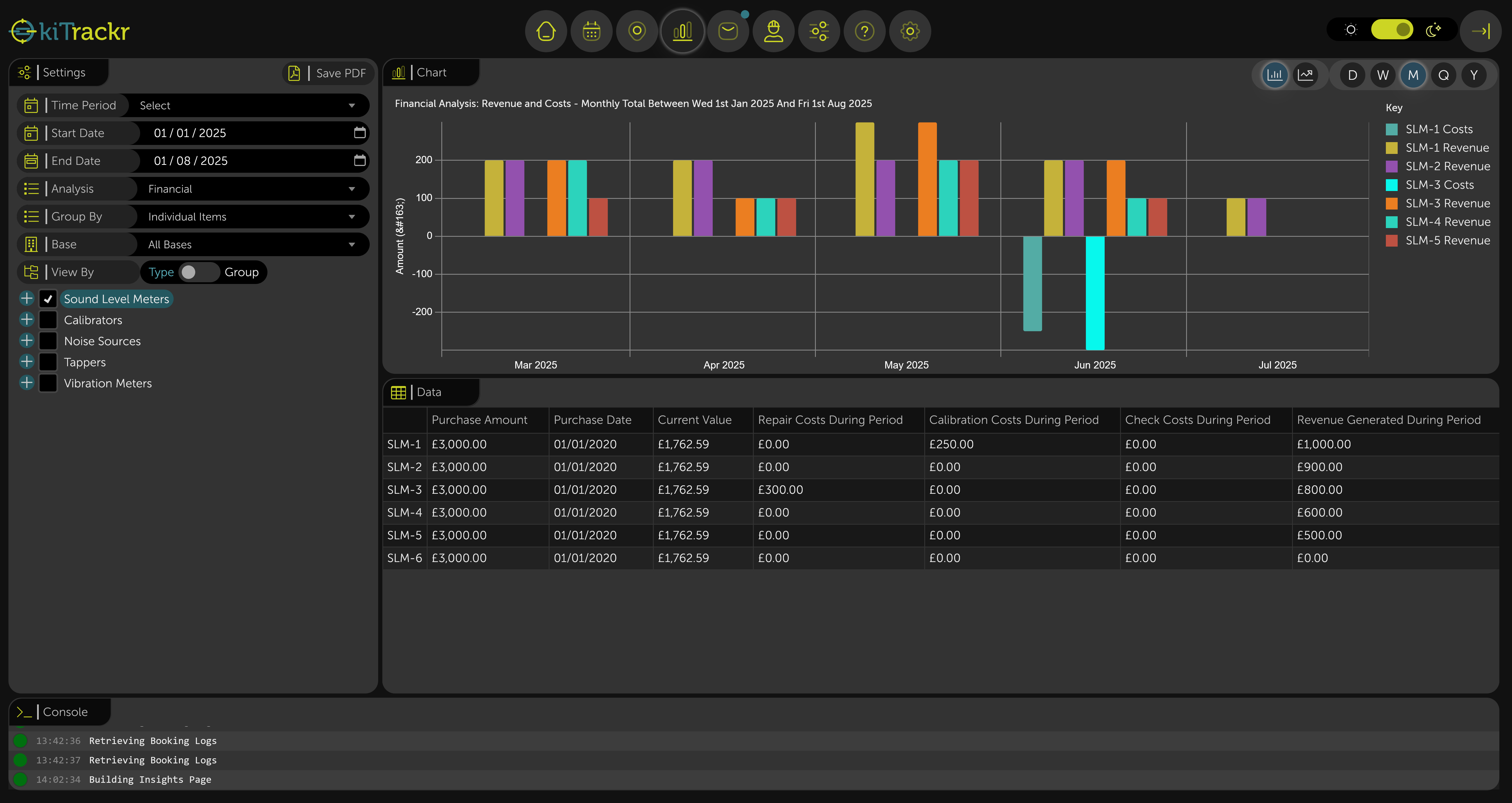Switch chart to line graph view
This screenshot has width=1512, height=803.
[1306, 74]
